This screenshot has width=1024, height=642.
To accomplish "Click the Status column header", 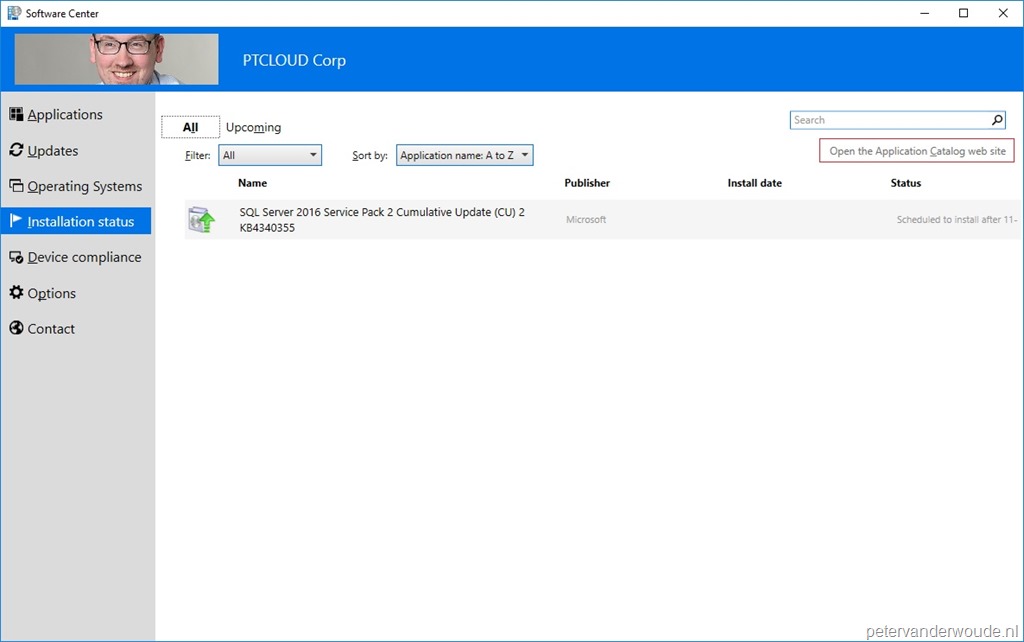I will click(905, 183).
